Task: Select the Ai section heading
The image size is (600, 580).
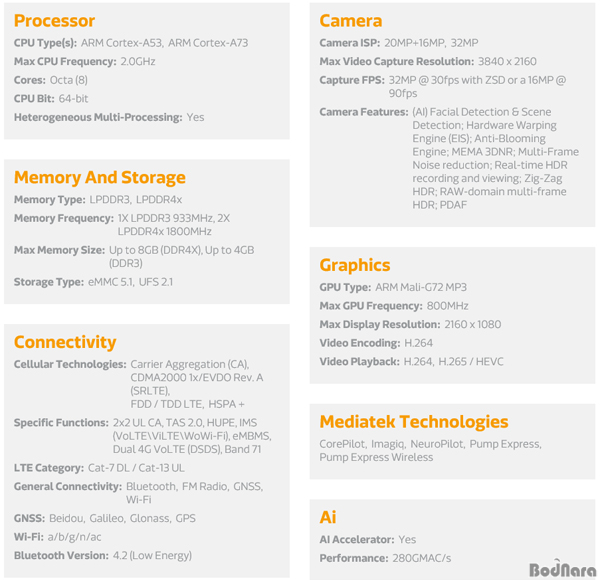Action: 328,517
